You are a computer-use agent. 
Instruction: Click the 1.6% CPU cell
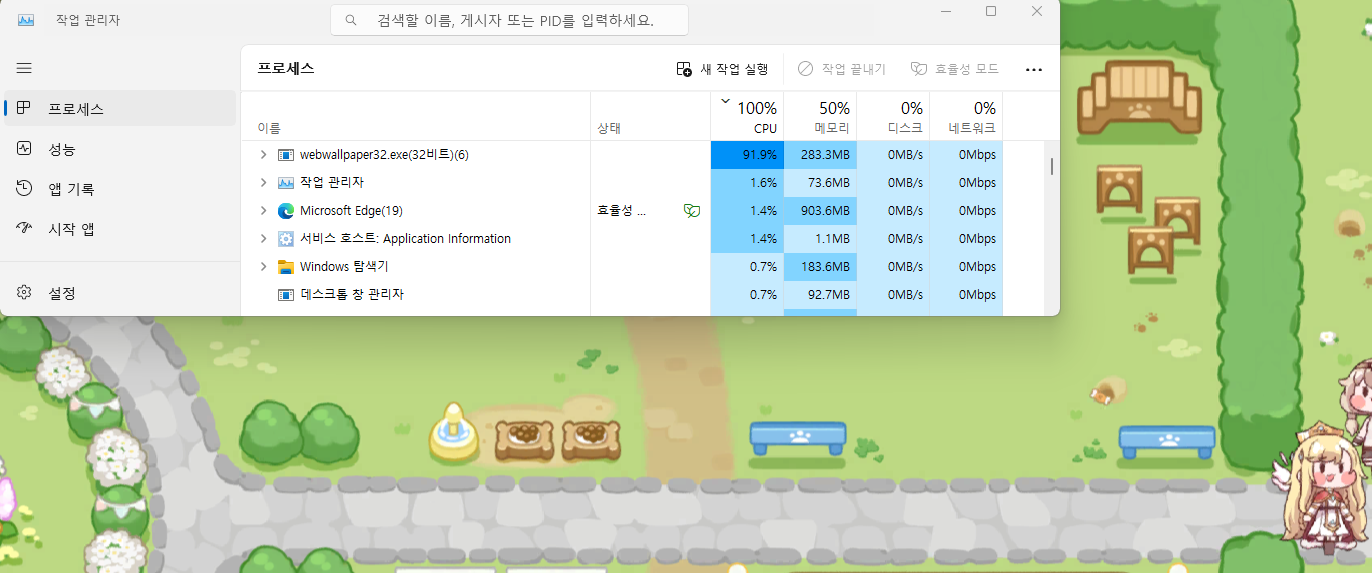747,183
